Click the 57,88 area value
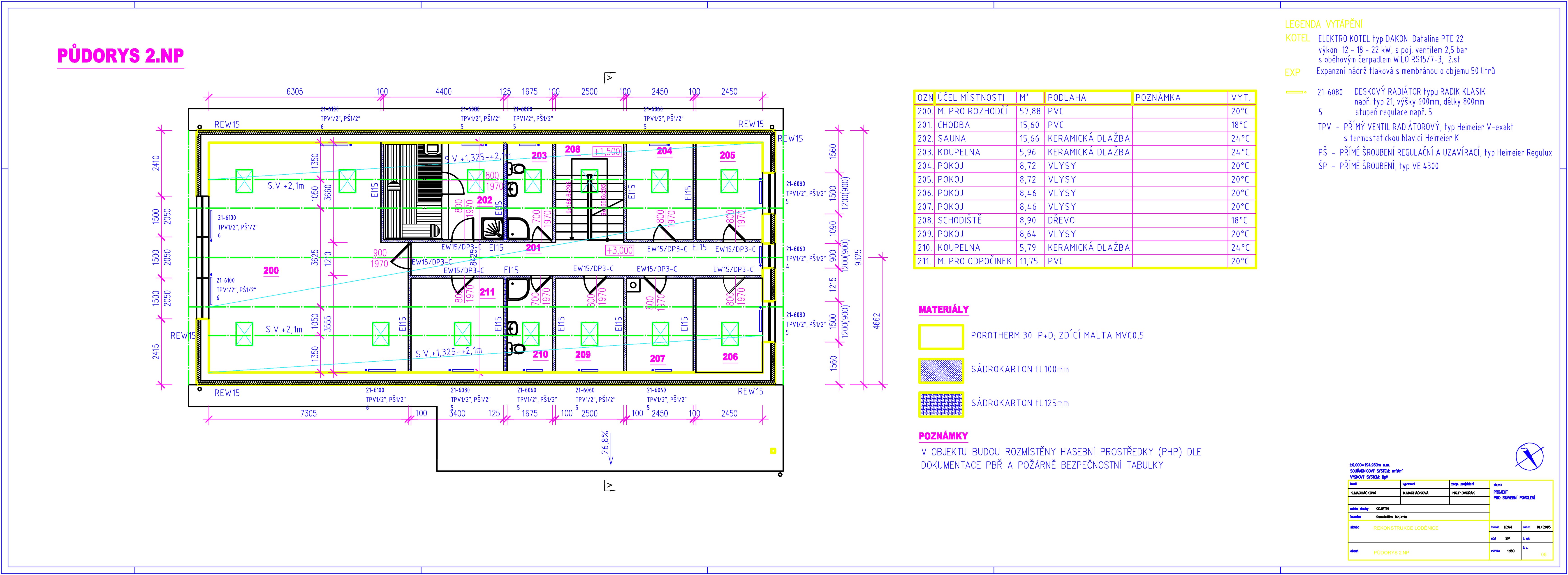This screenshot has height=575, width=1568. point(1030,111)
